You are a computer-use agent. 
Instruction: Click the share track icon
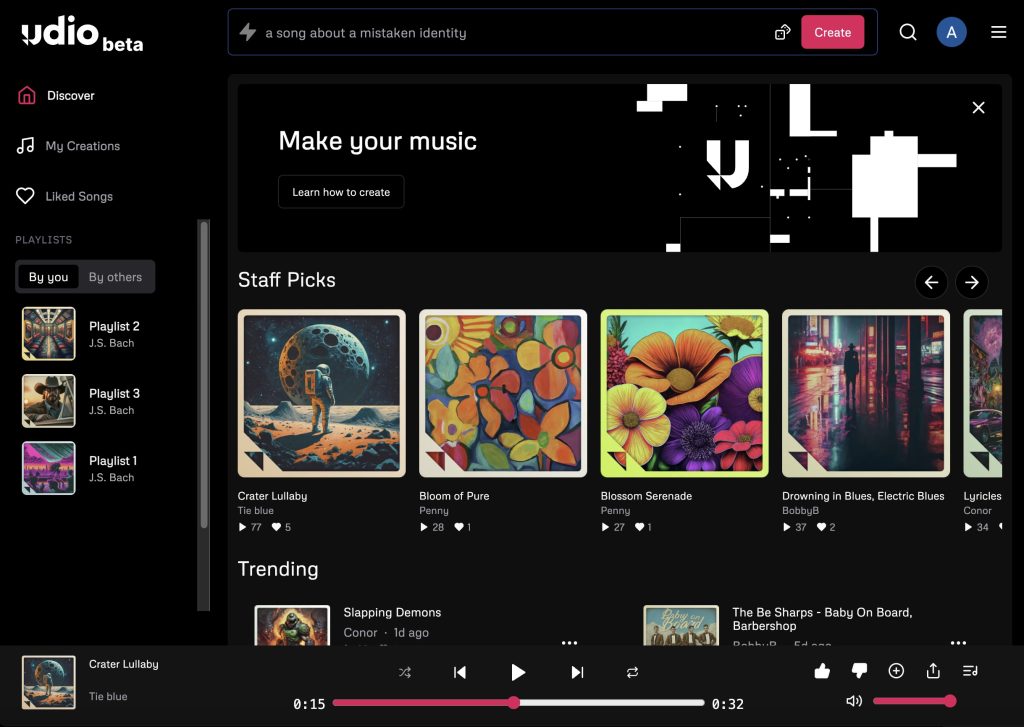[x=933, y=671]
